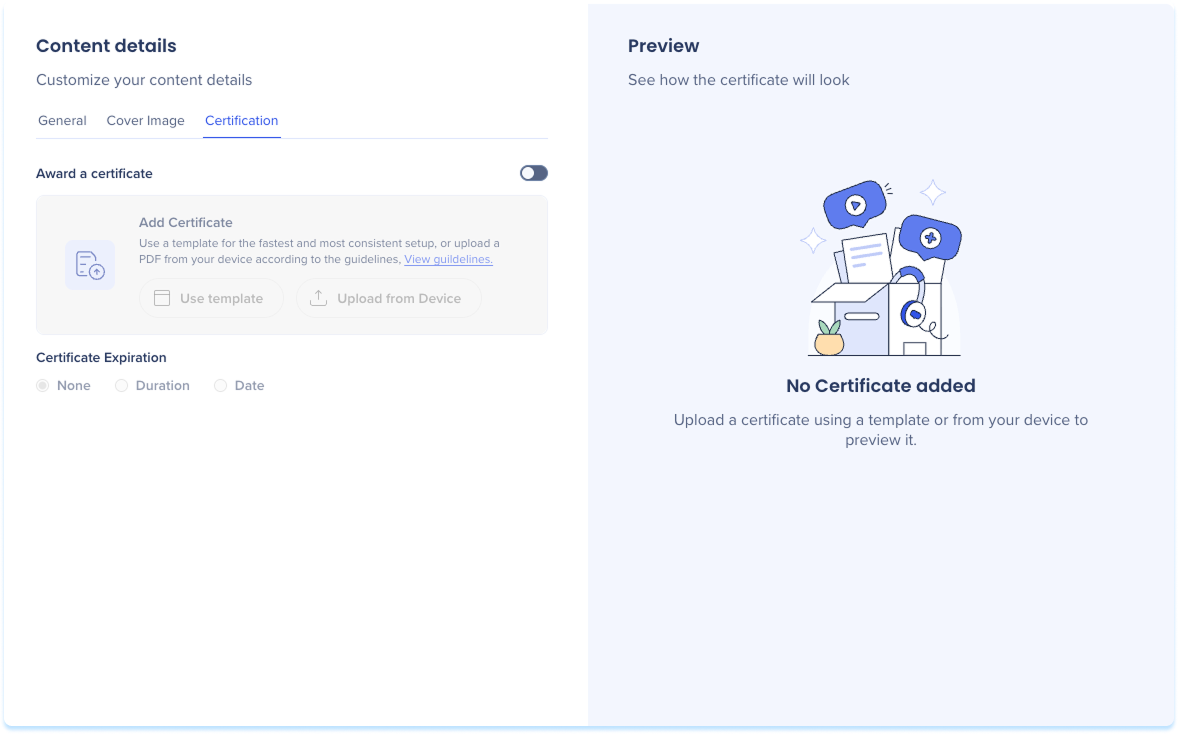Viewport: 1178px width, 734px height.
Task: Click the plus speech bubble in the illustration
Action: (930, 238)
